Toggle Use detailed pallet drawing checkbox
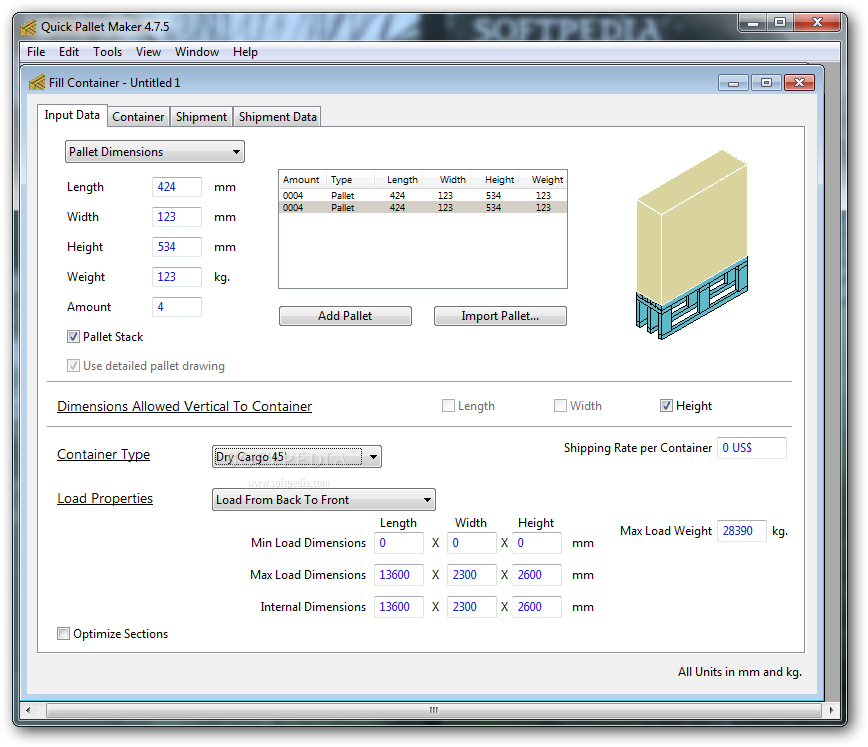The width and height of the screenshot is (868, 747). click(x=73, y=365)
